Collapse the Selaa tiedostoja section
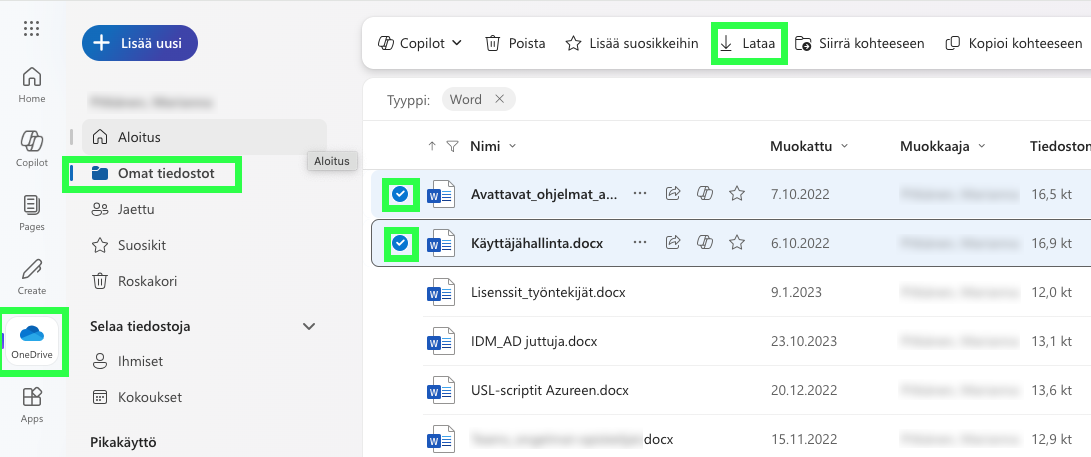 point(309,326)
